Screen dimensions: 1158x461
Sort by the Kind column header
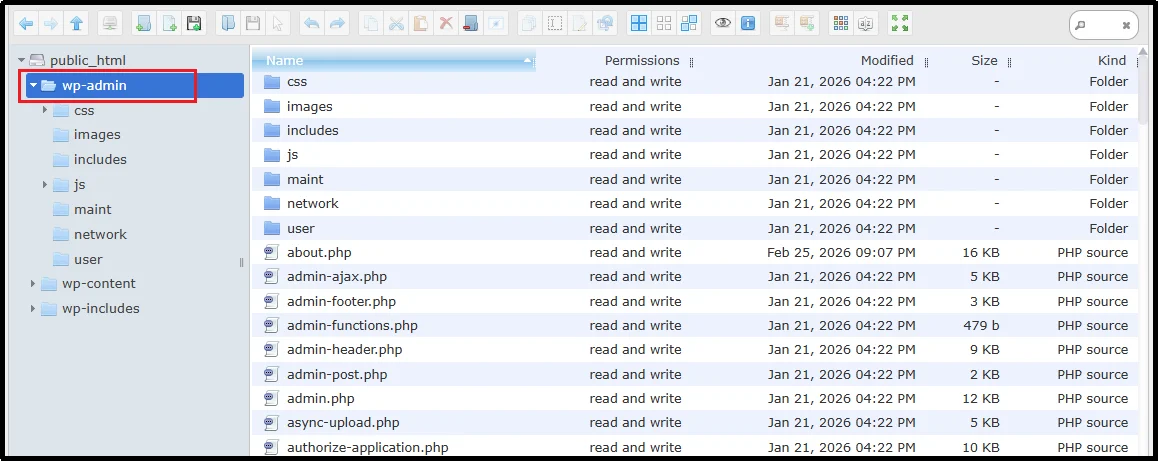(x=1111, y=61)
